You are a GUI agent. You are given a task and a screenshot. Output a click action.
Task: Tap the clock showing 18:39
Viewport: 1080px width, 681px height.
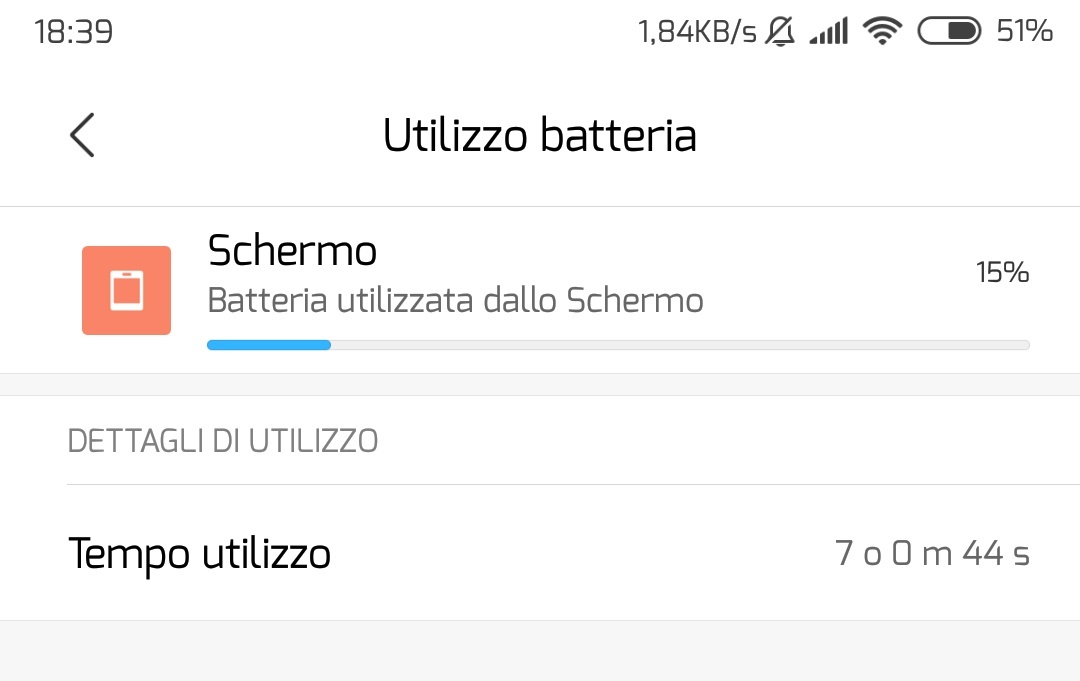[x=74, y=30]
